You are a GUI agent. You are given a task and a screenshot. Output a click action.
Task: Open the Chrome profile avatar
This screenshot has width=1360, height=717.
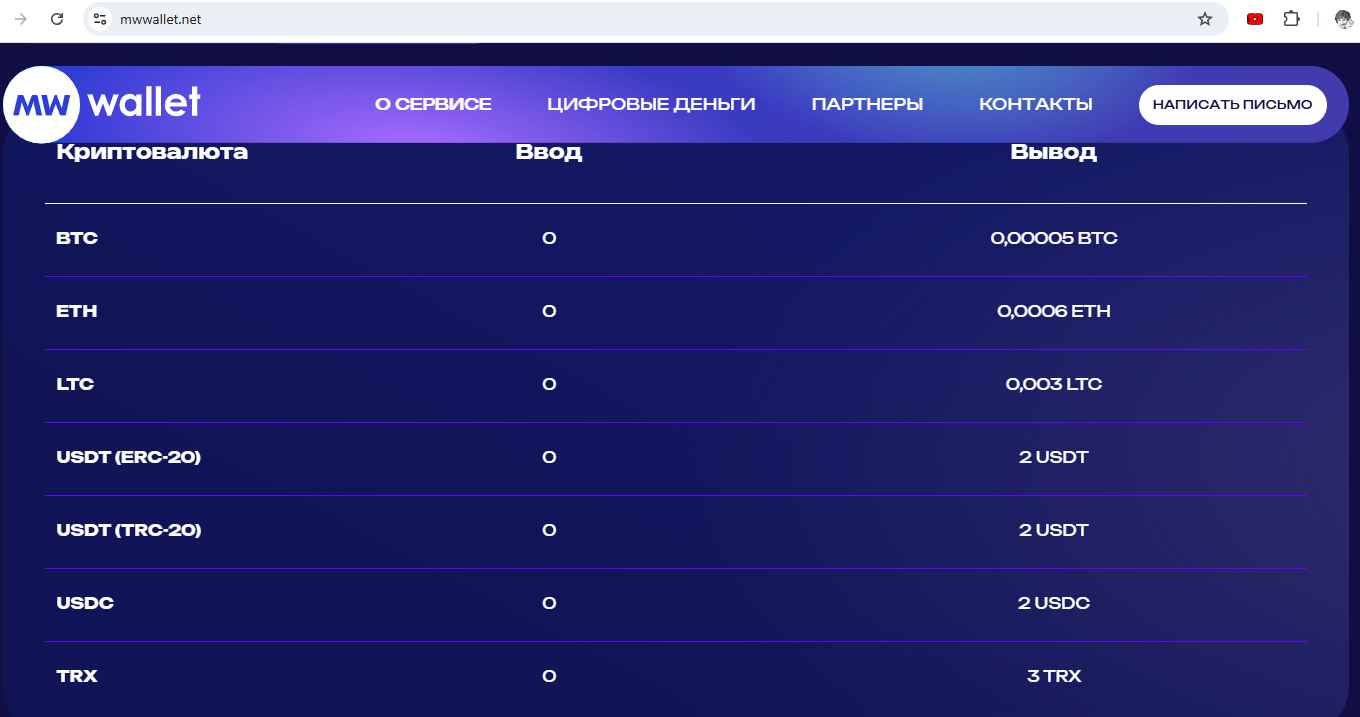tap(1344, 19)
